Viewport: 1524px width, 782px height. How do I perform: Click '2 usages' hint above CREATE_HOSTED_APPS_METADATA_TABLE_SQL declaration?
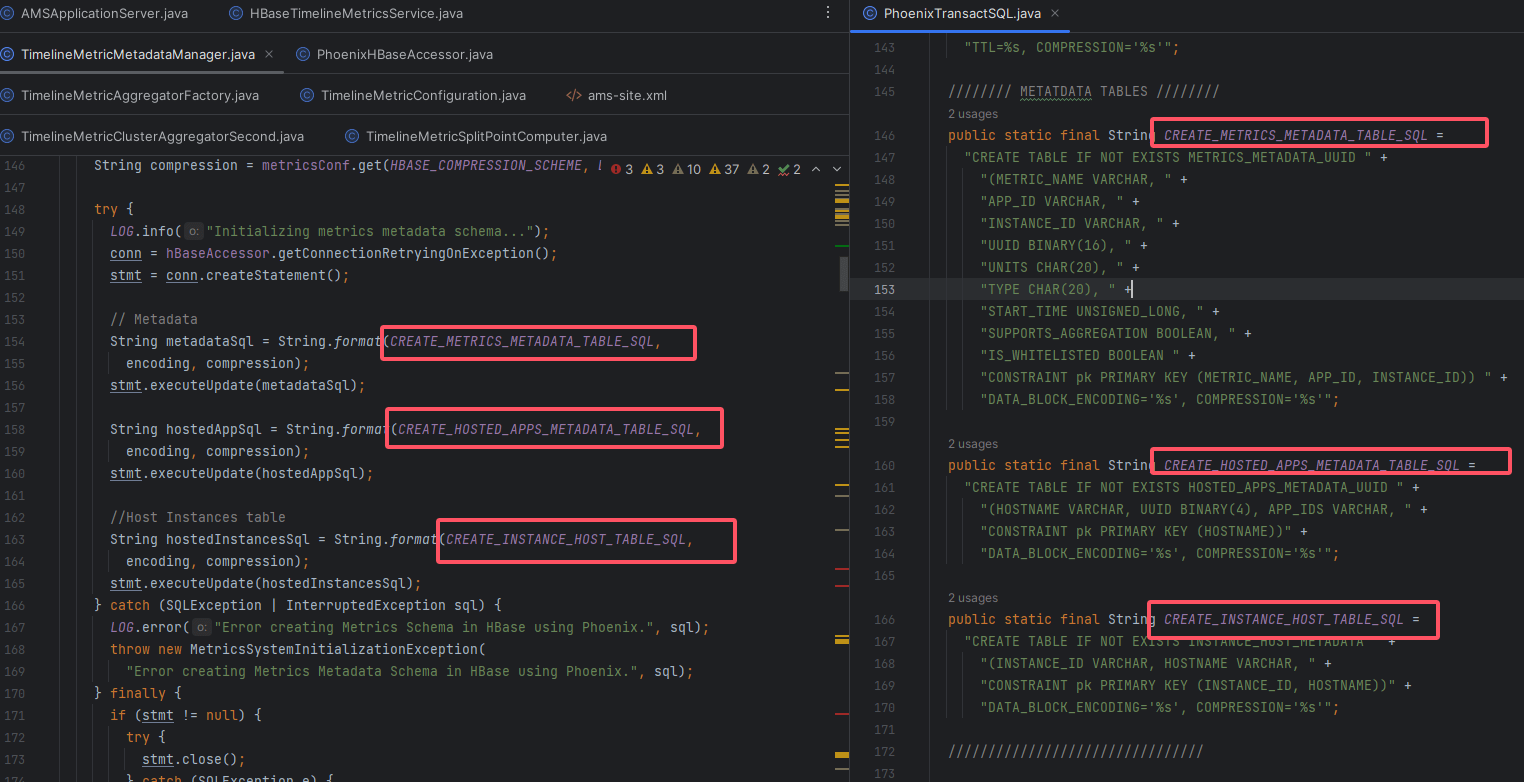pos(973,444)
